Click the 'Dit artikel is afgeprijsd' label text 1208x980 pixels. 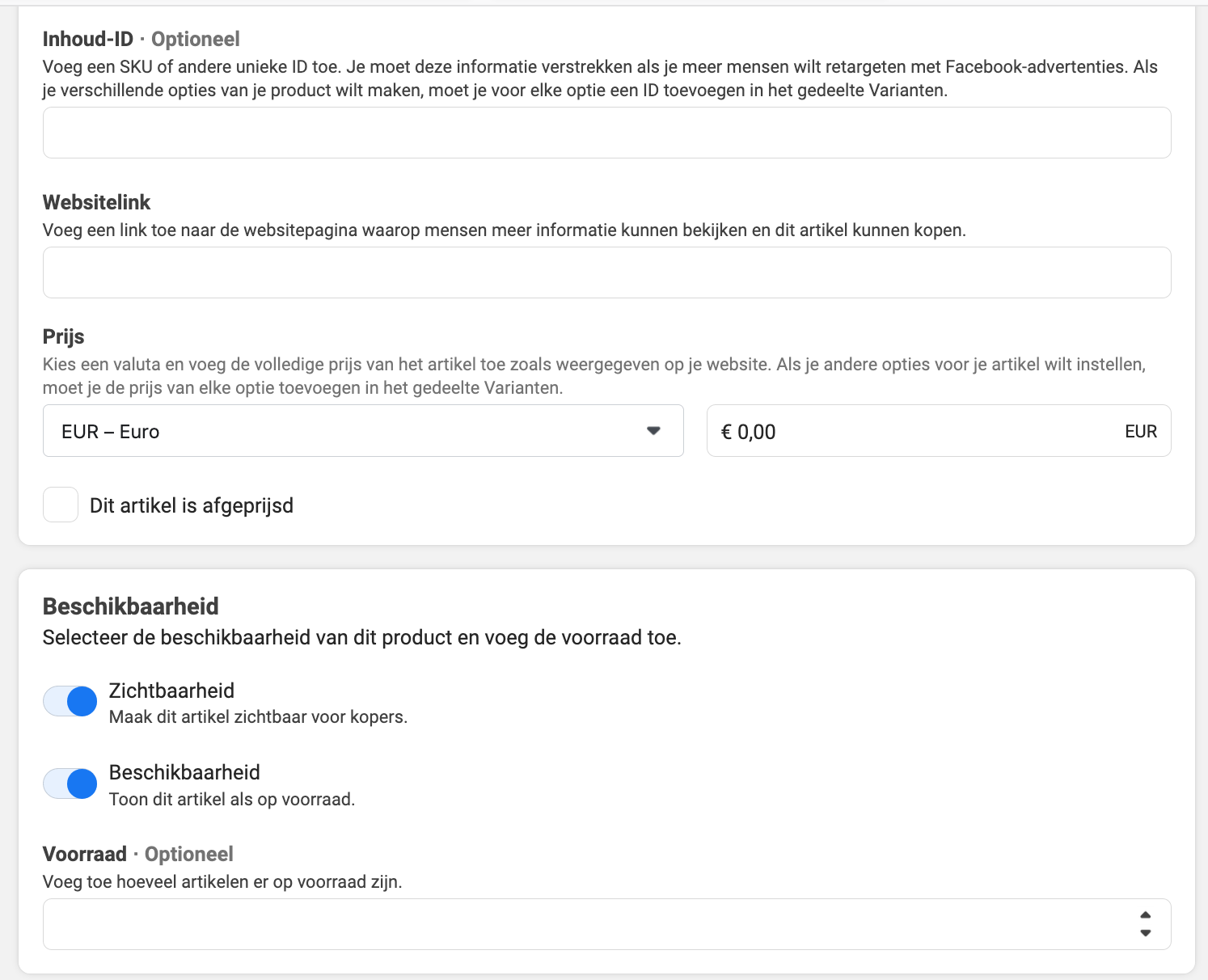point(192,505)
